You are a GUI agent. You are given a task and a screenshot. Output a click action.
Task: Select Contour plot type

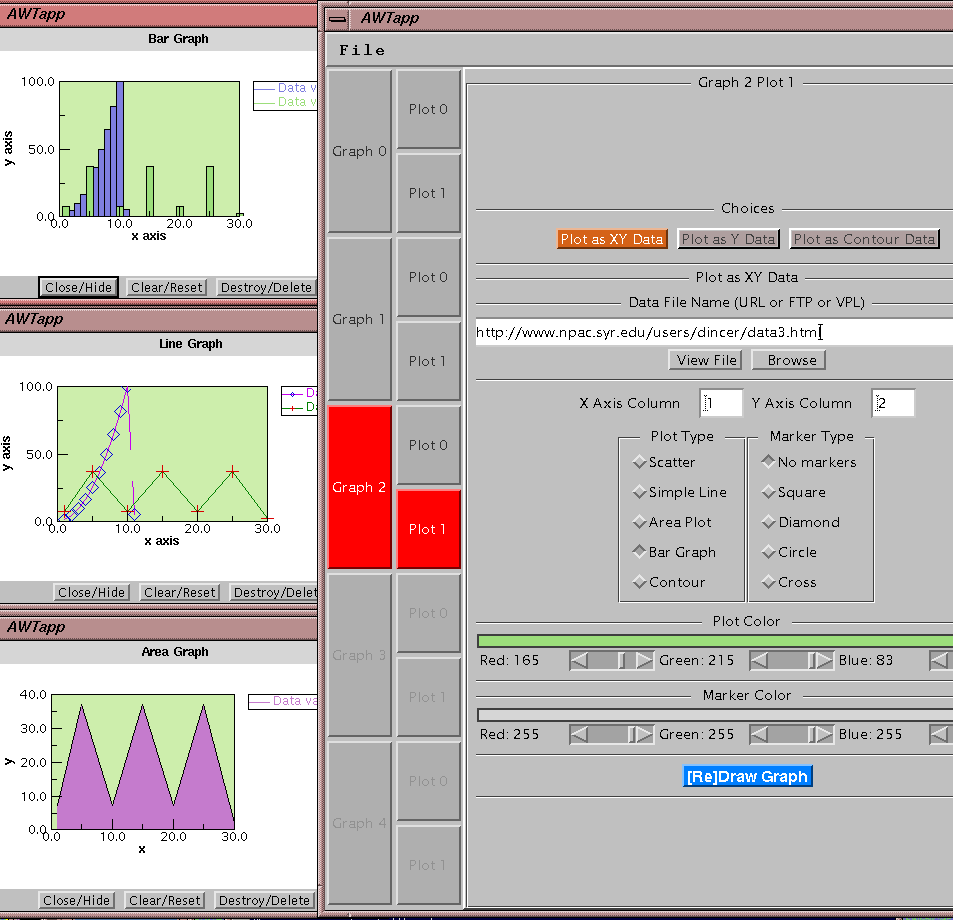tap(669, 582)
